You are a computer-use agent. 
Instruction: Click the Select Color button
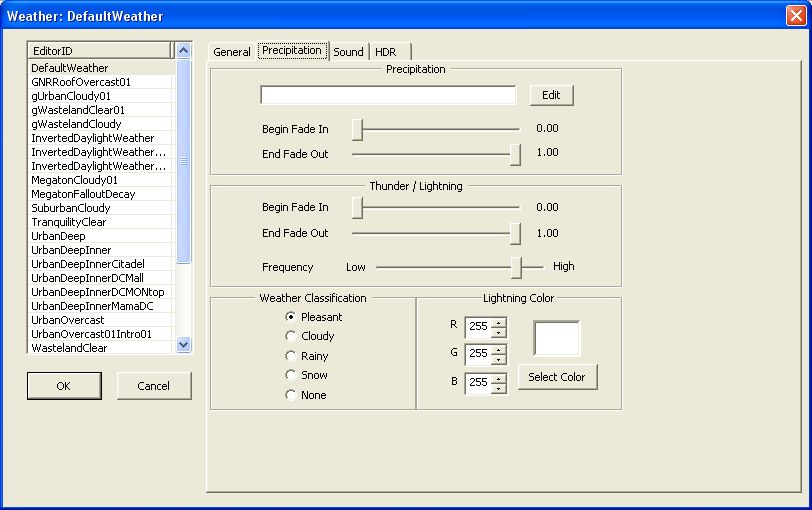[x=557, y=377]
